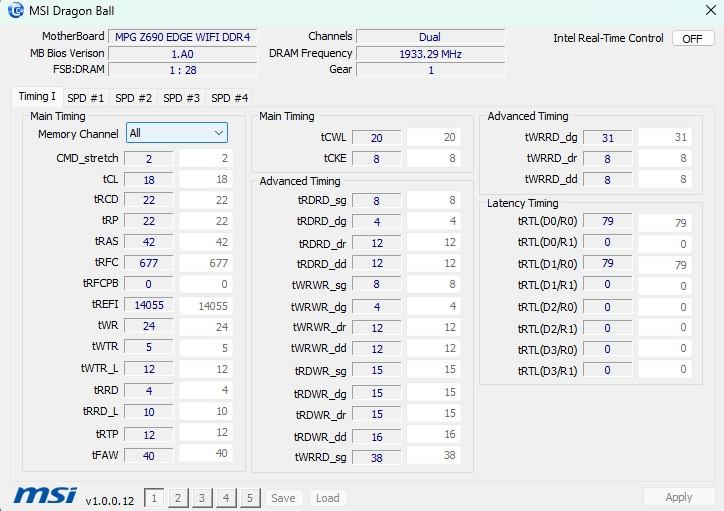Screen dimensions: 724x511
Task: Click the FSB:DRAM 1 : 28 value
Action: 182,70
